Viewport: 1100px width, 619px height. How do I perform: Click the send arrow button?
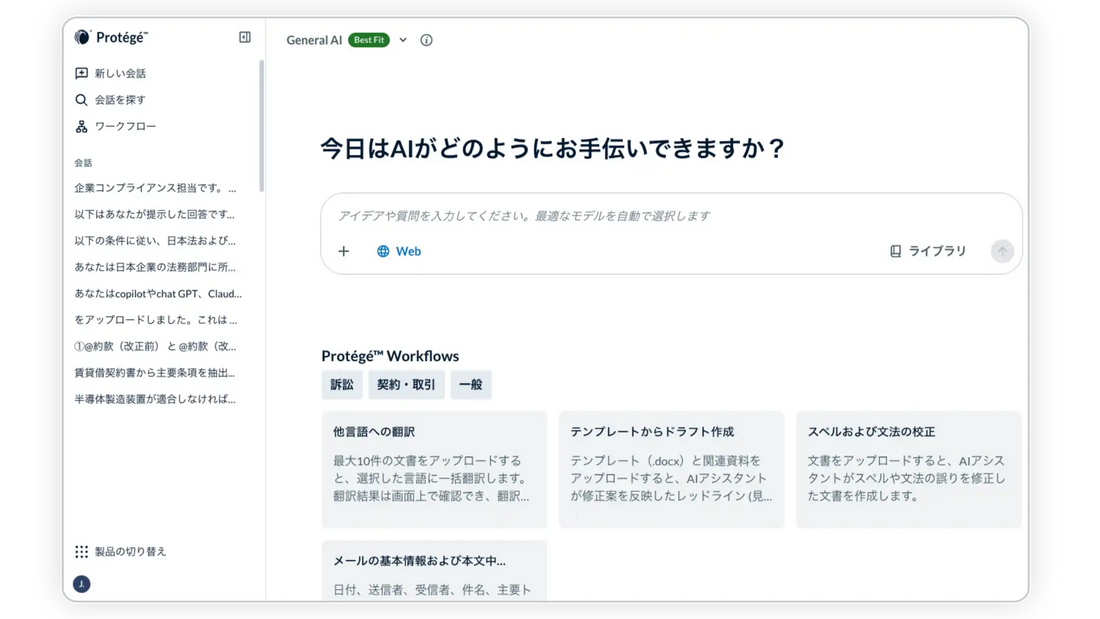1002,251
